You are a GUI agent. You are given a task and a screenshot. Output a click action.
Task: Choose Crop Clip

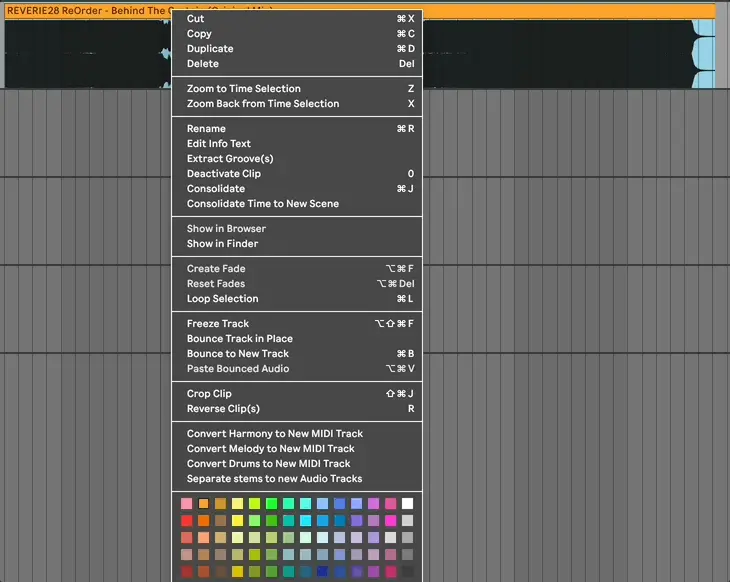[297, 393]
